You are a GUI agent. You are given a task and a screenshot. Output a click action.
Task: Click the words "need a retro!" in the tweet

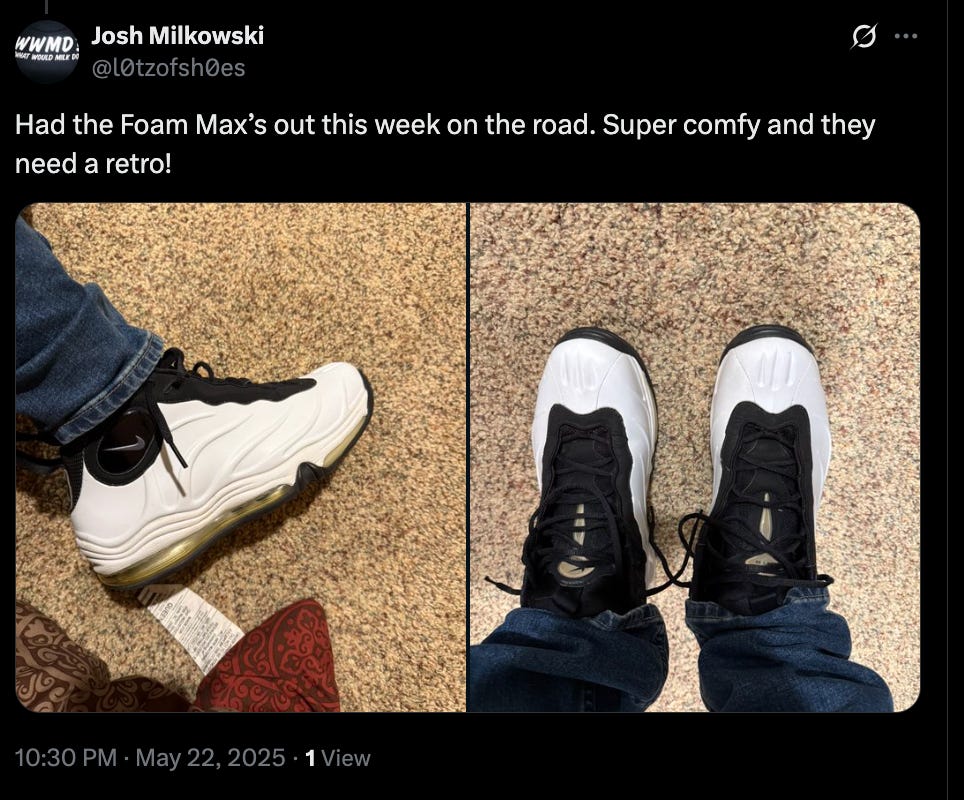point(93,164)
